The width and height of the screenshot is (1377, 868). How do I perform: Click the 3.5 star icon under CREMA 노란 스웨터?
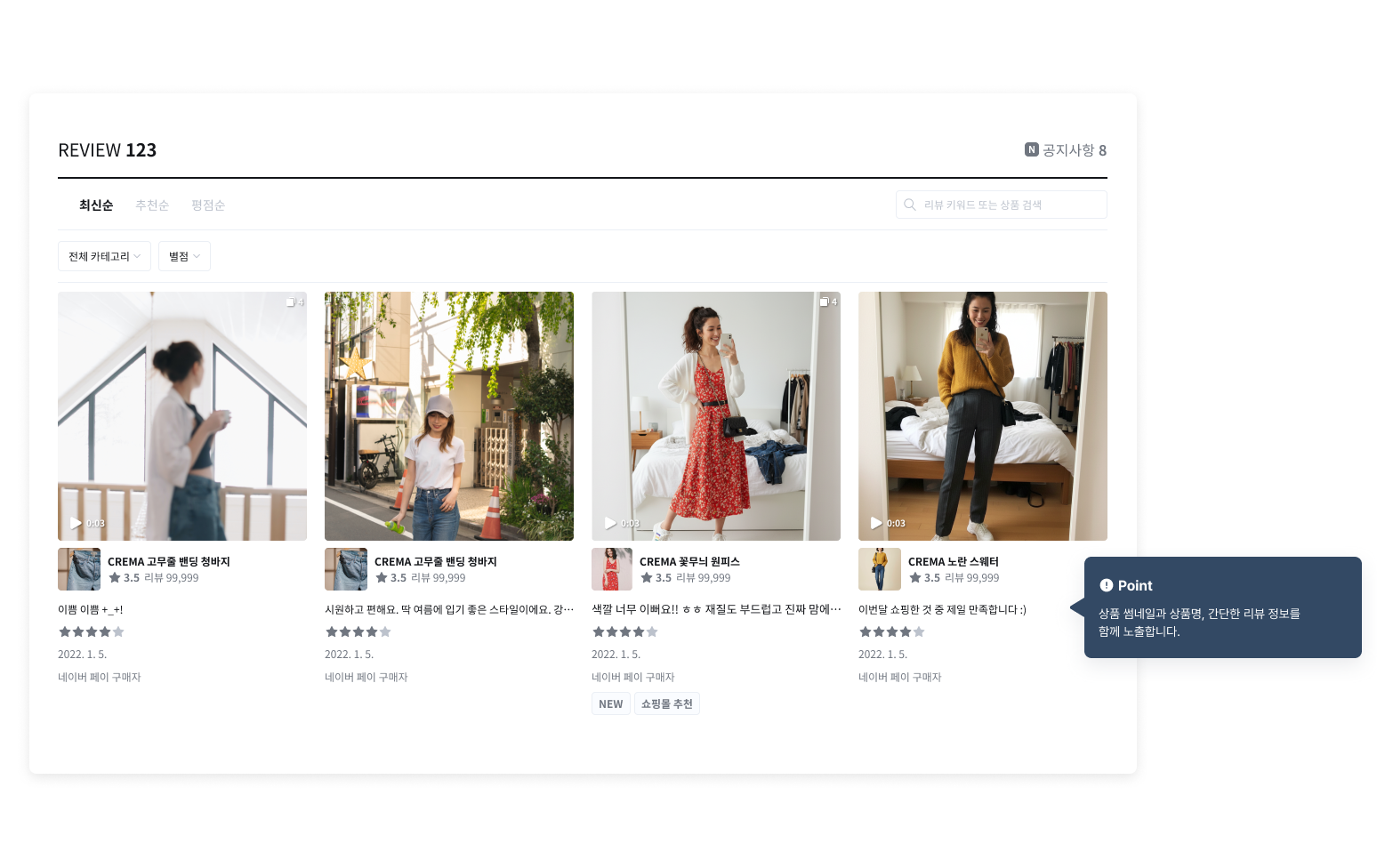pyautogui.click(x=915, y=578)
